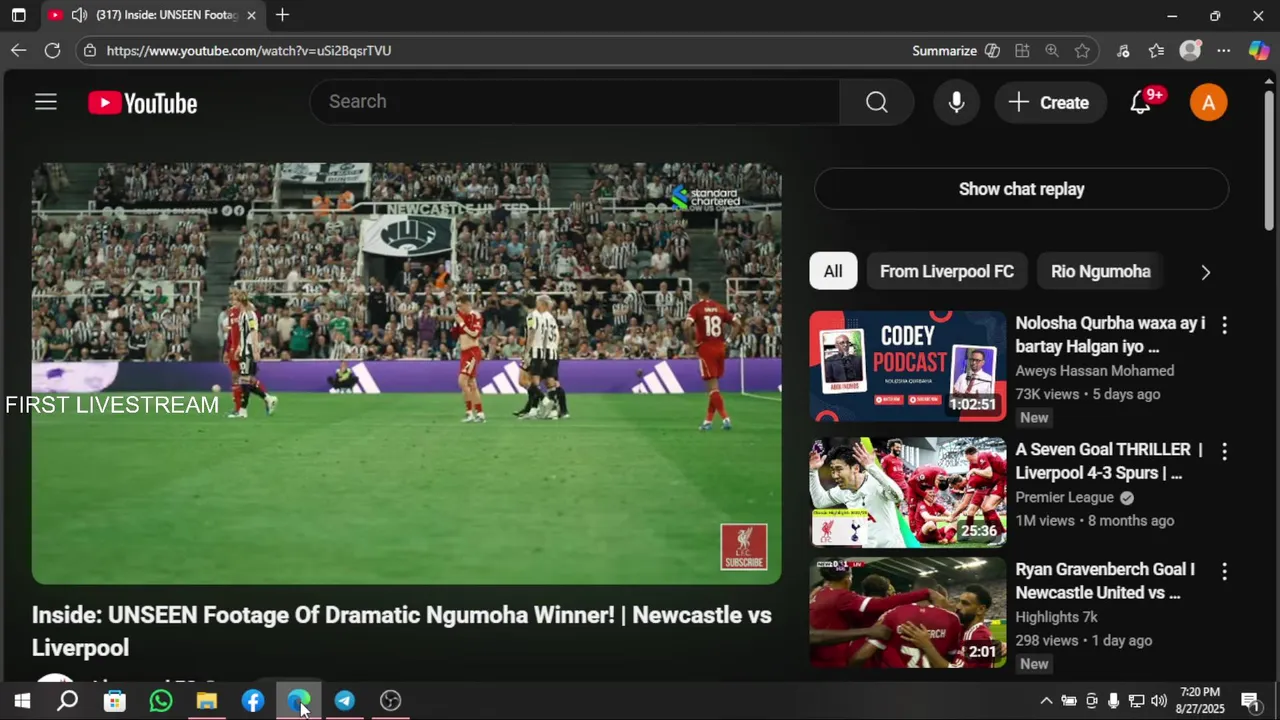Image resolution: width=1280 pixels, height=720 pixels.
Task: Open Aweys Hassan Mohamed channel
Action: point(1094,370)
